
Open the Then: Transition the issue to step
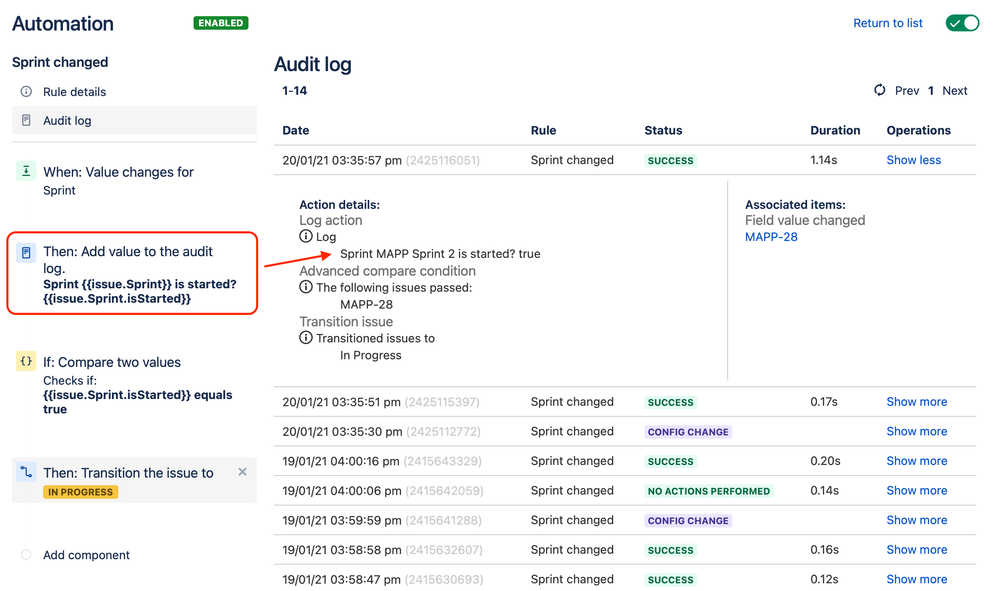[x=134, y=480]
